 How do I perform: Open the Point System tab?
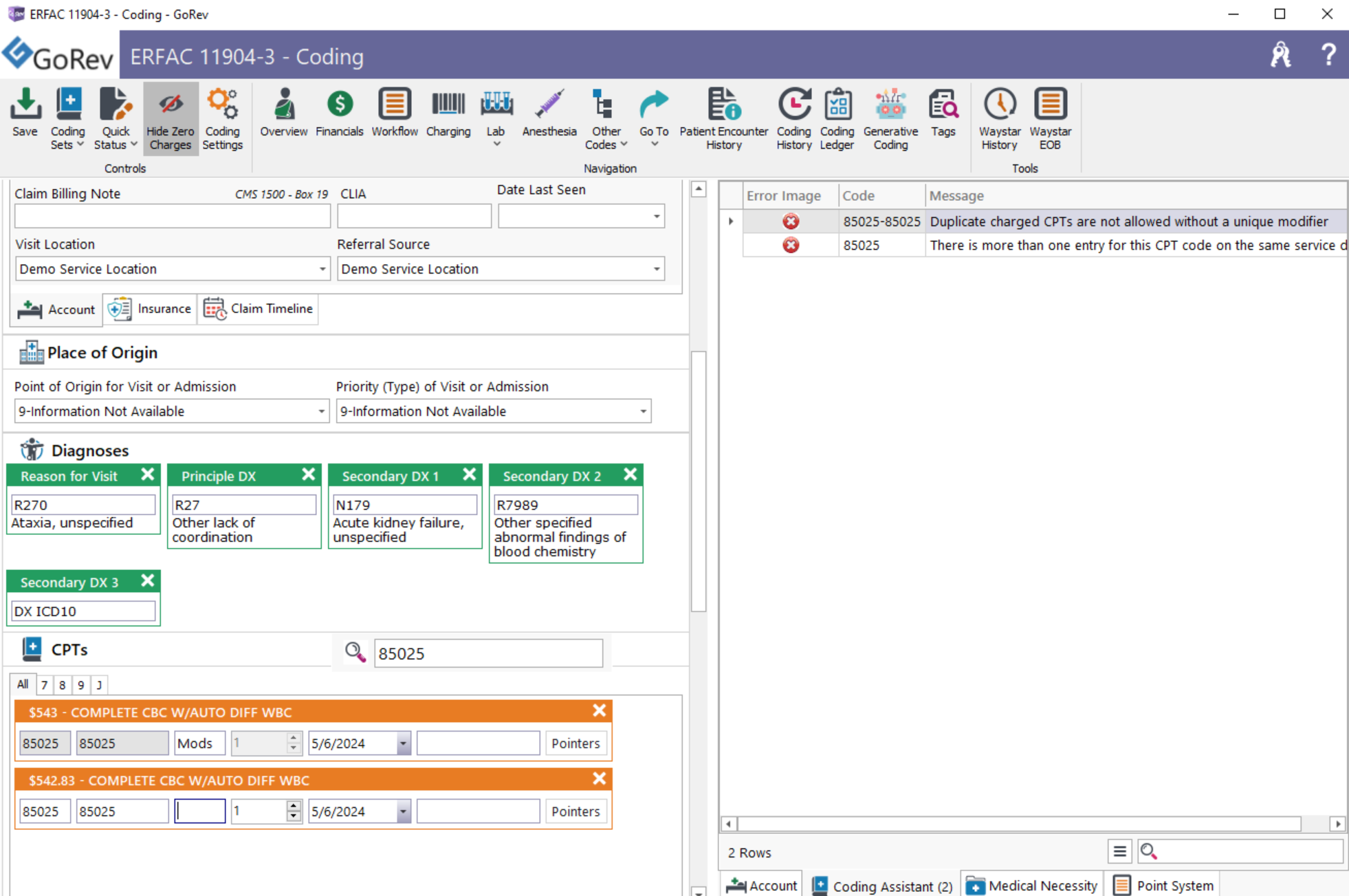[1163, 886]
